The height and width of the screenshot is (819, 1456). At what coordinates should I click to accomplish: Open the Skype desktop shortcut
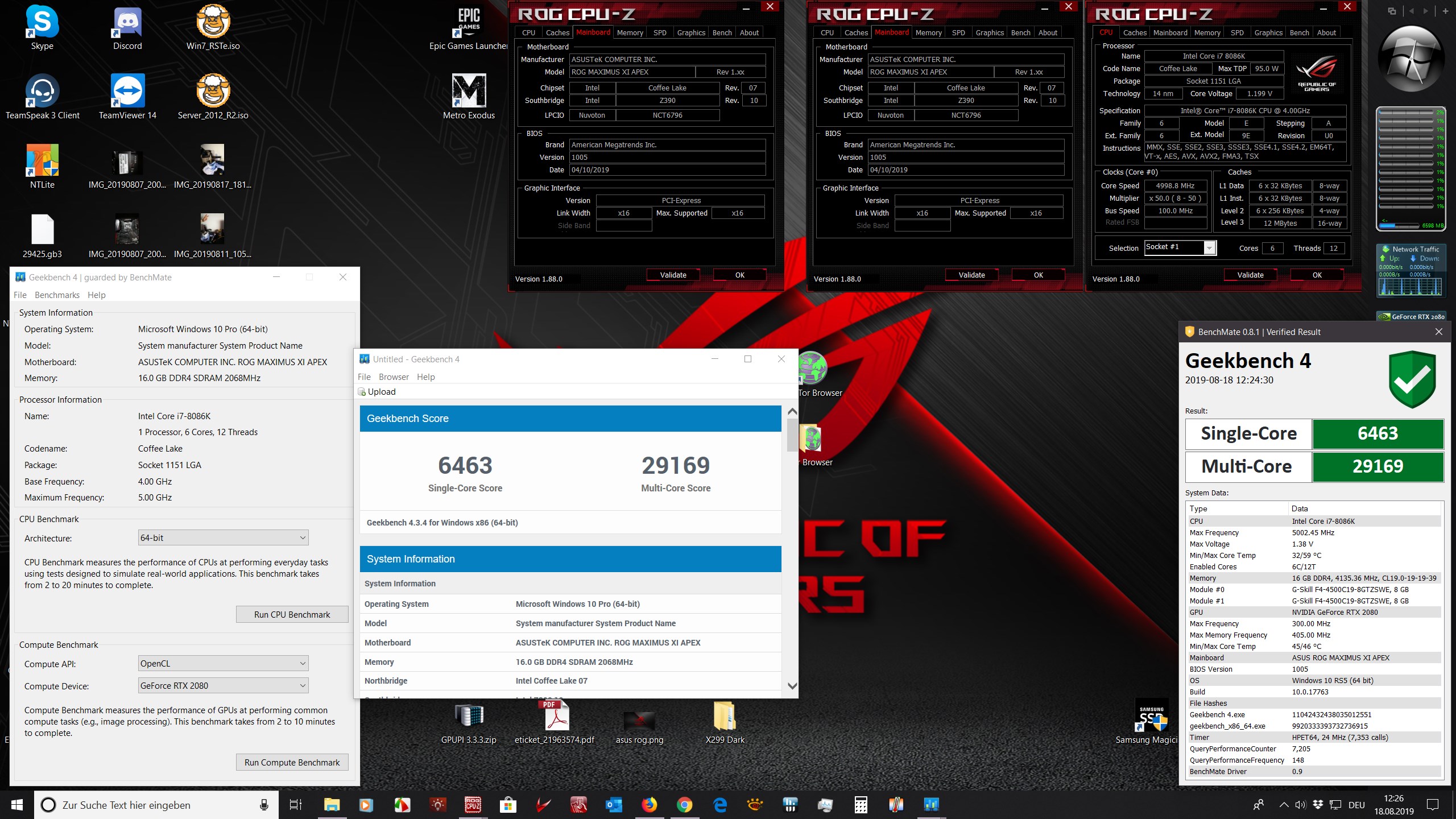click(42, 27)
